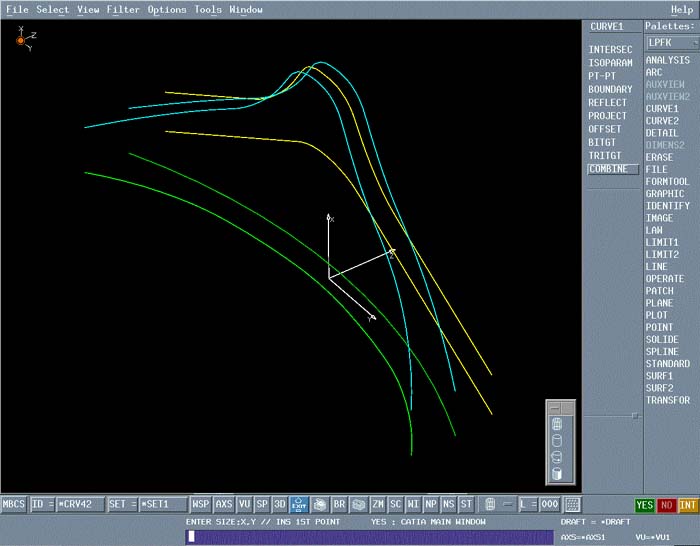Click the 3D box icon beside BR
Image resolution: width=700 pixels, height=546 pixels.
point(359,505)
